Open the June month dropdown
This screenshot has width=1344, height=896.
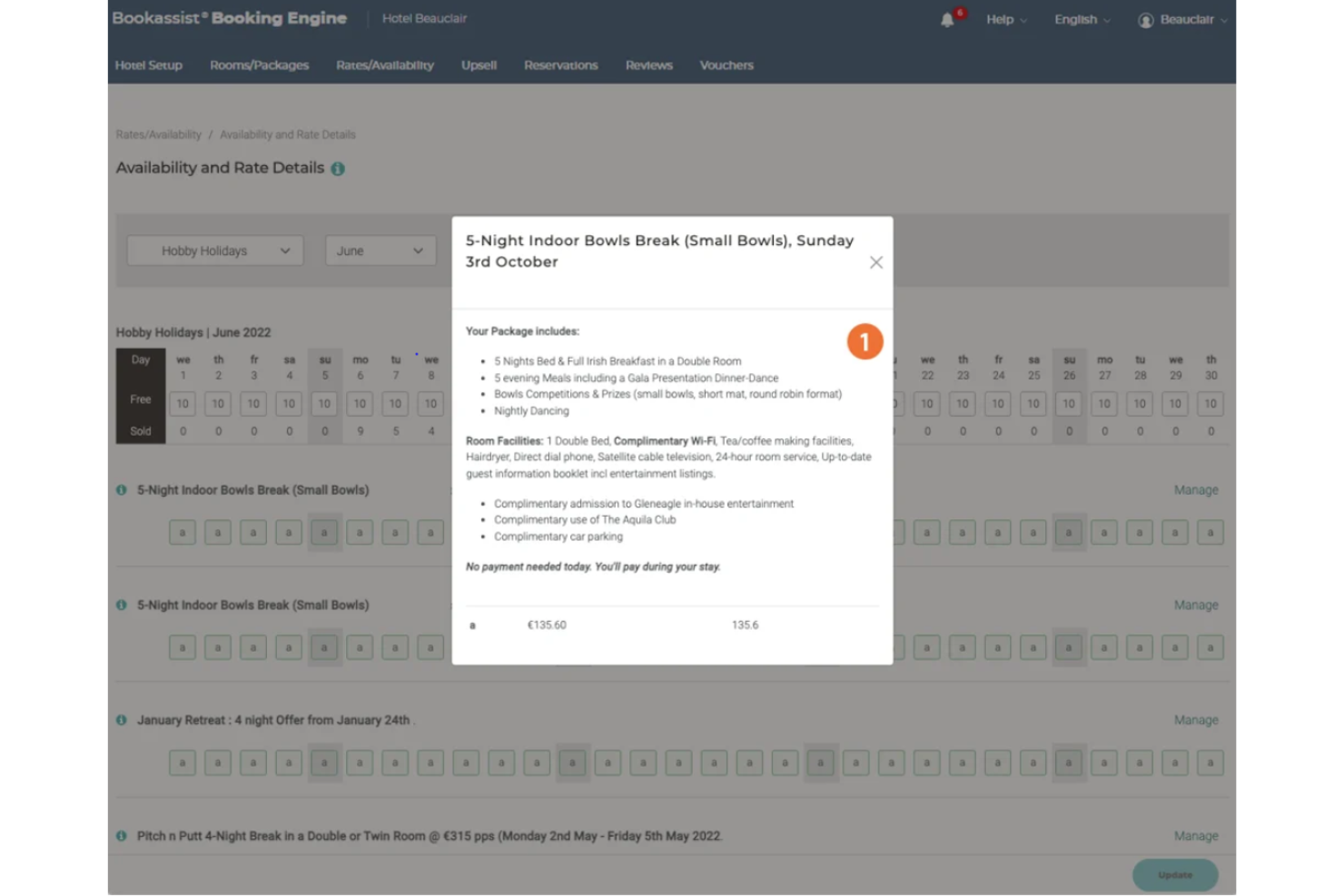(380, 251)
